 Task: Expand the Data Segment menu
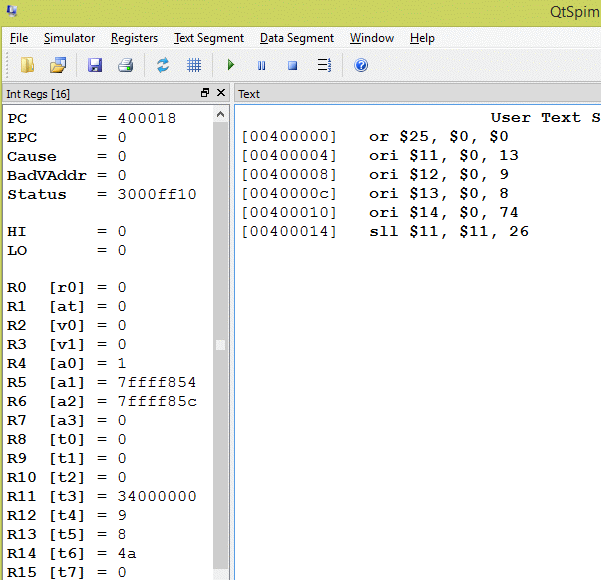tap(296, 38)
